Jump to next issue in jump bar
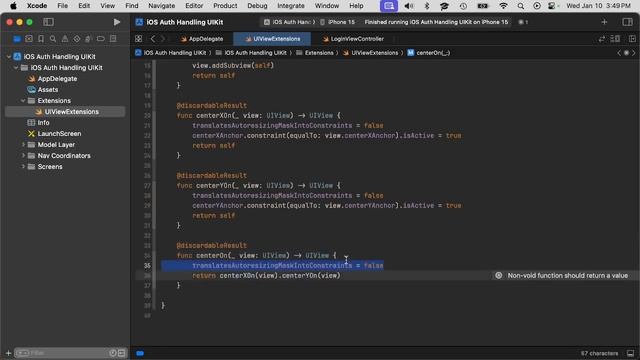The height and width of the screenshot is (360, 640). click(634, 53)
